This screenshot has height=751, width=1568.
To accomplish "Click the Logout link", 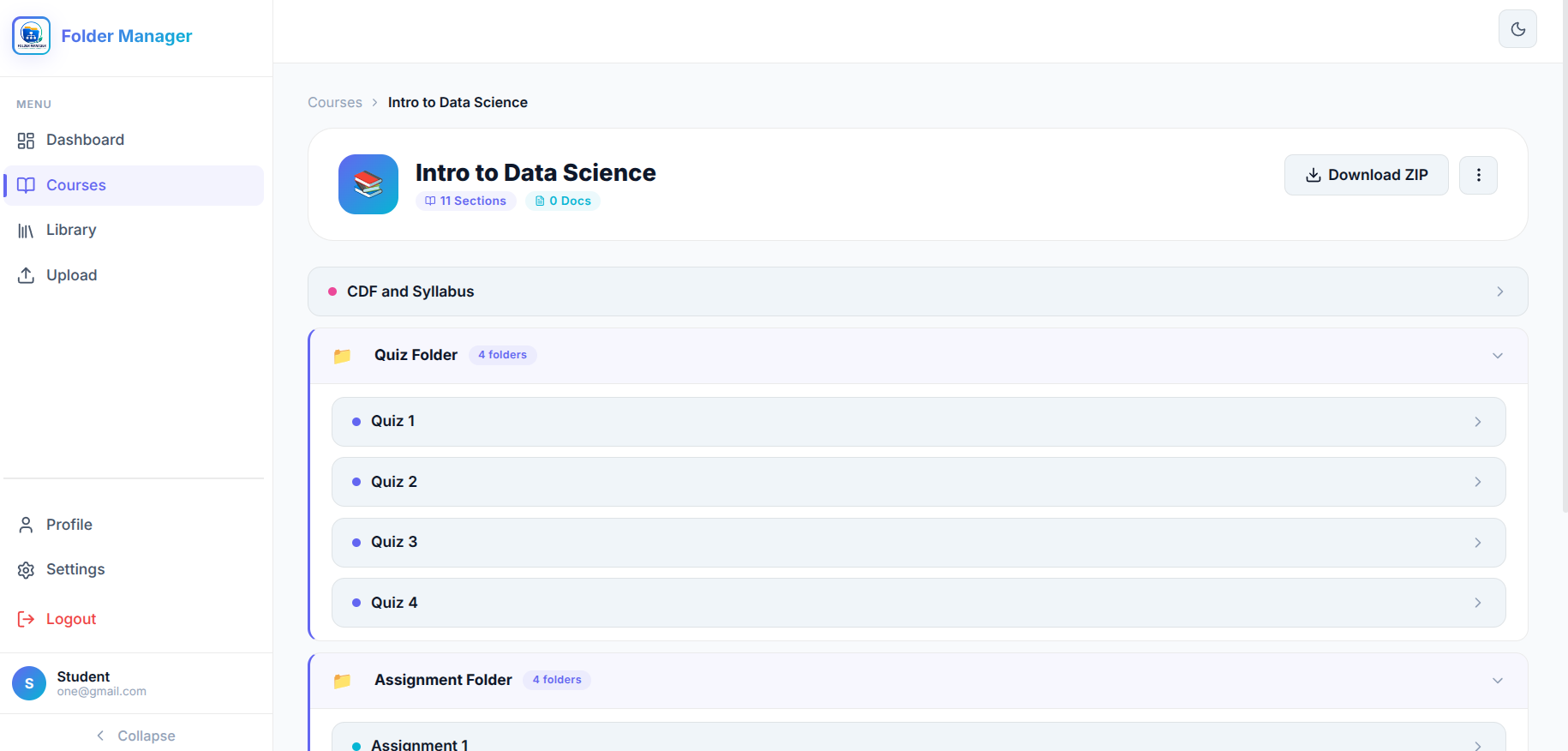I will pos(134,619).
